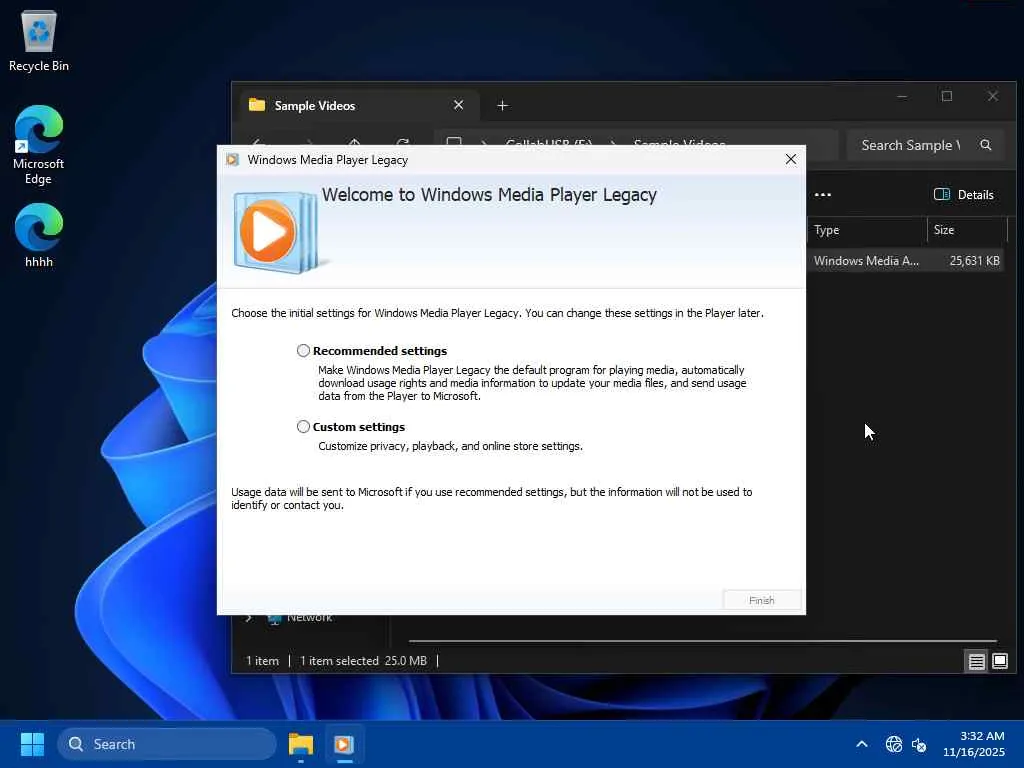Click the Media Player taskbar icon
This screenshot has height=768, width=1024.
(x=344, y=744)
